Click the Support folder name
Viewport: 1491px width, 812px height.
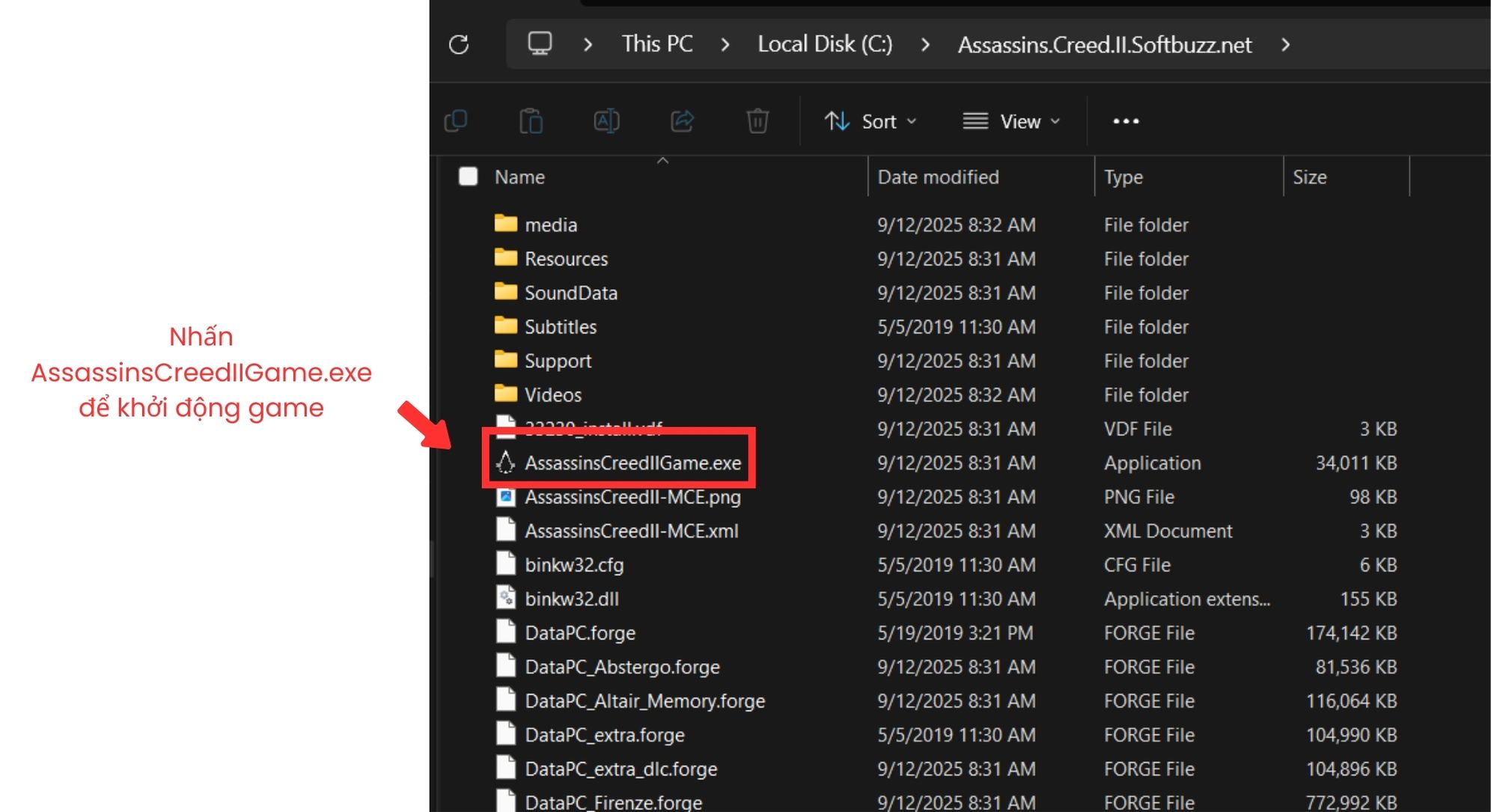(x=558, y=361)
